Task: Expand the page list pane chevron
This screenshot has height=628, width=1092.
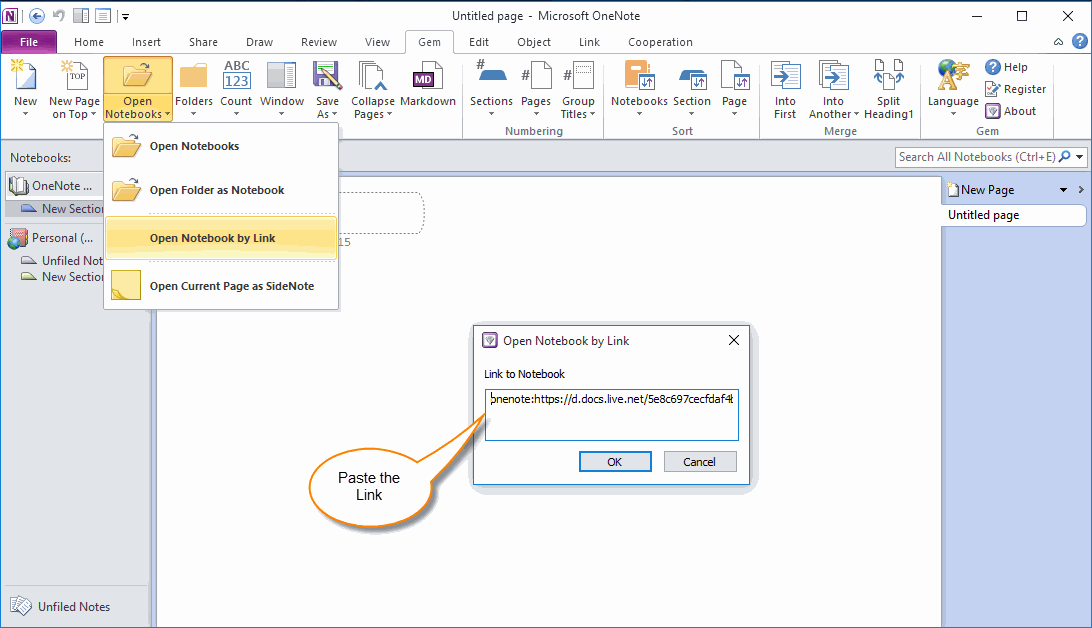Action: [1081, 189]
